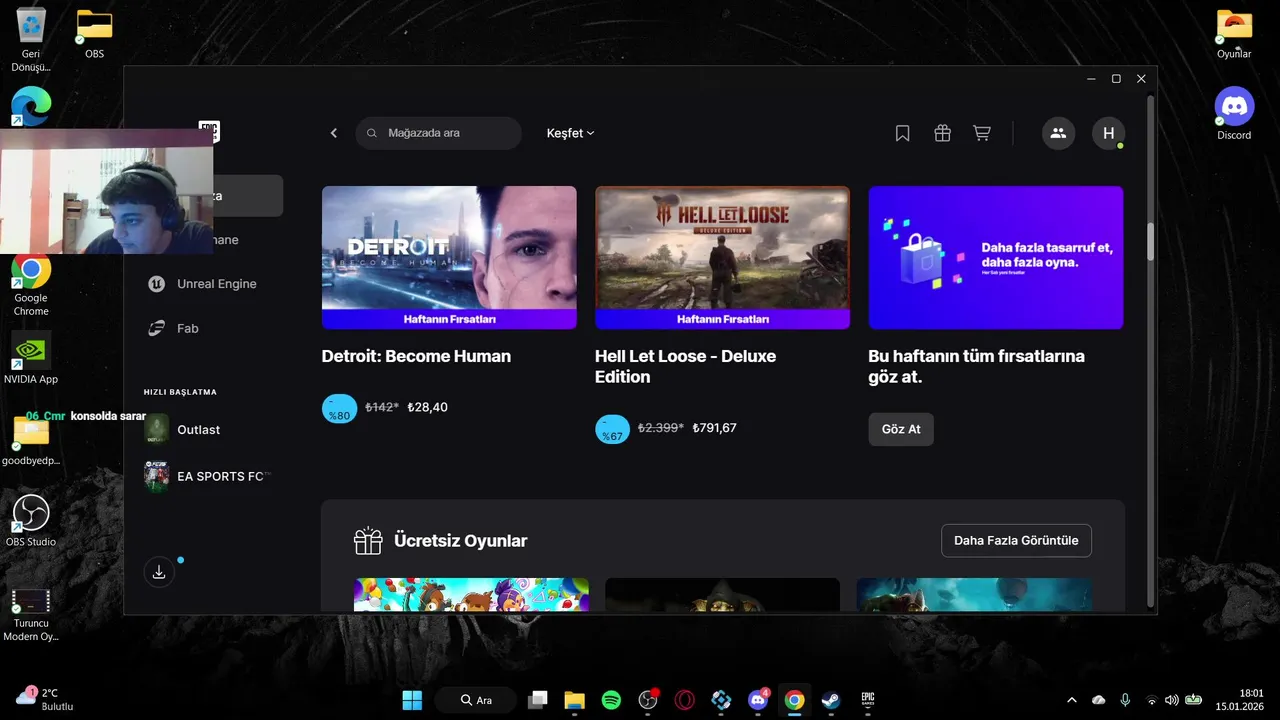Open NVIDIA App desktop shortcut

pos(31,359)
